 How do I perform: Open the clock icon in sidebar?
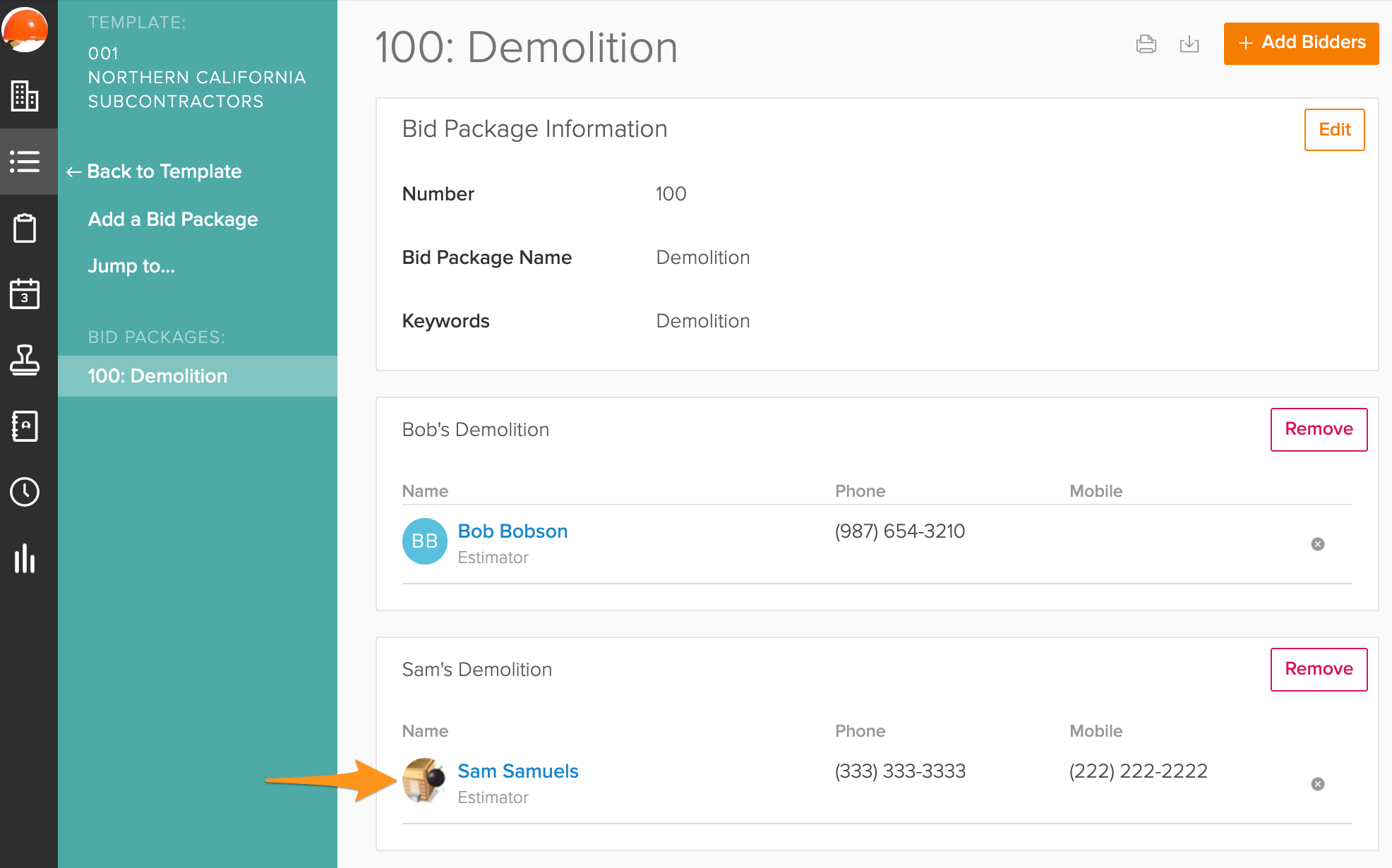[x=25, y=492]
